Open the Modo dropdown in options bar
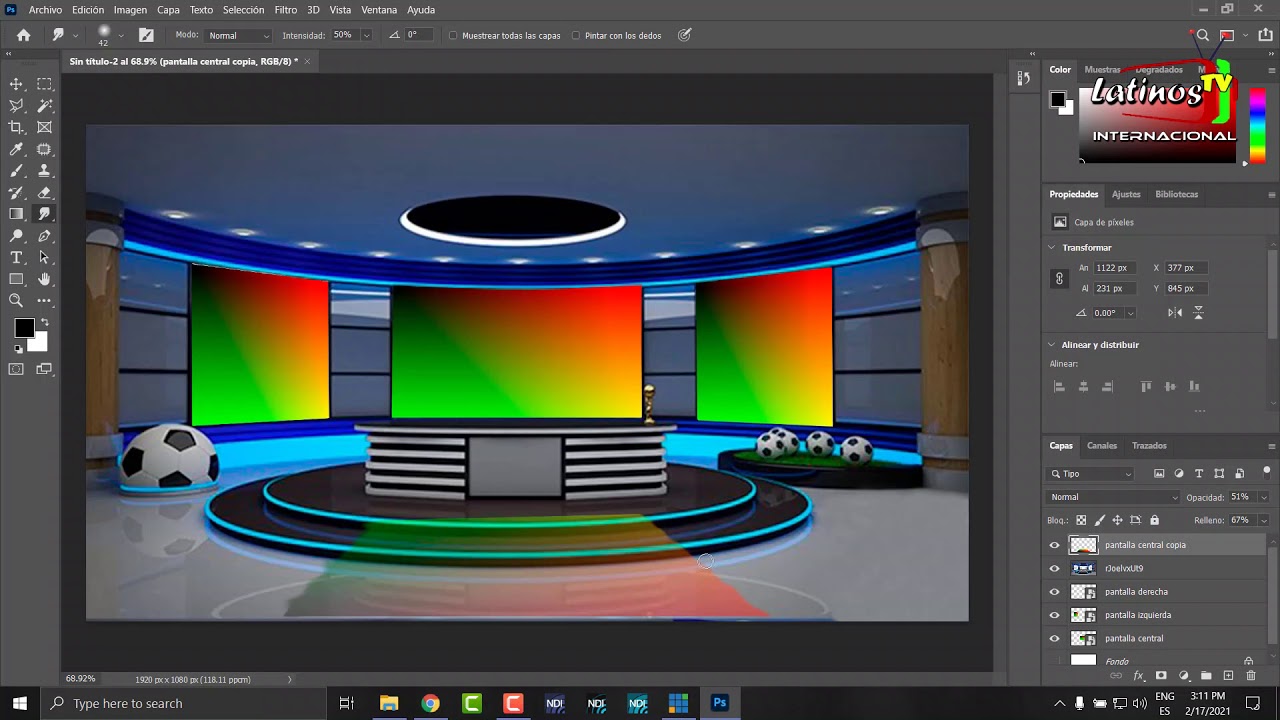This screenshot has width=1280, height=720. click(238, 35)
